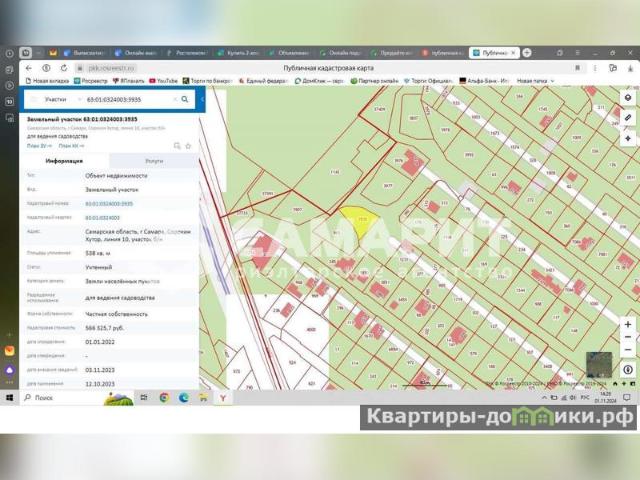Show hidden system tray icons
The height and width of the screenshot is (480, 640).
[x=544, y=398]
